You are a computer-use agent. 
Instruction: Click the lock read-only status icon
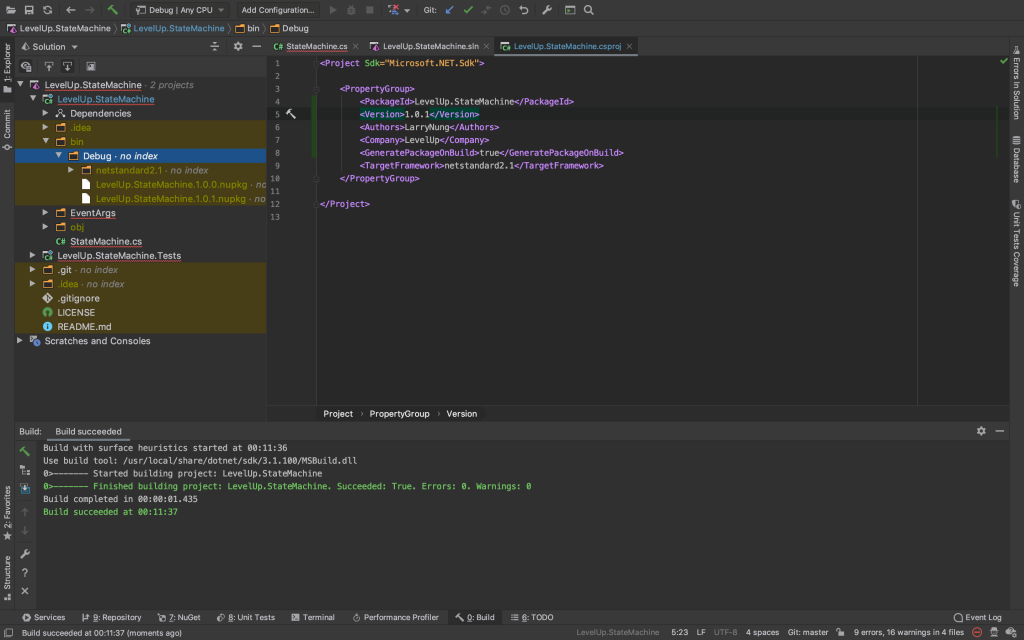[x=840, y=632]
